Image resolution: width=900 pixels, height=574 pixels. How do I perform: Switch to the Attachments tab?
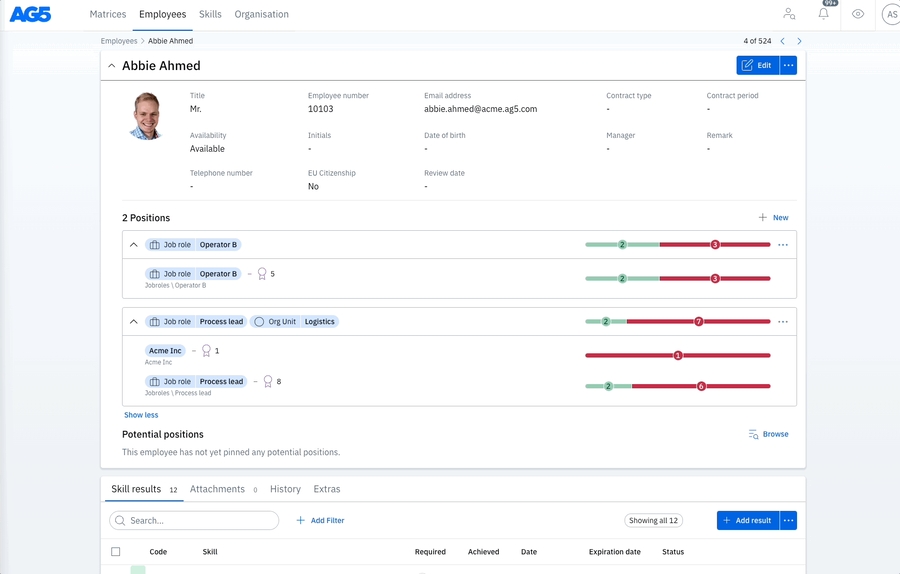point(217,489)
